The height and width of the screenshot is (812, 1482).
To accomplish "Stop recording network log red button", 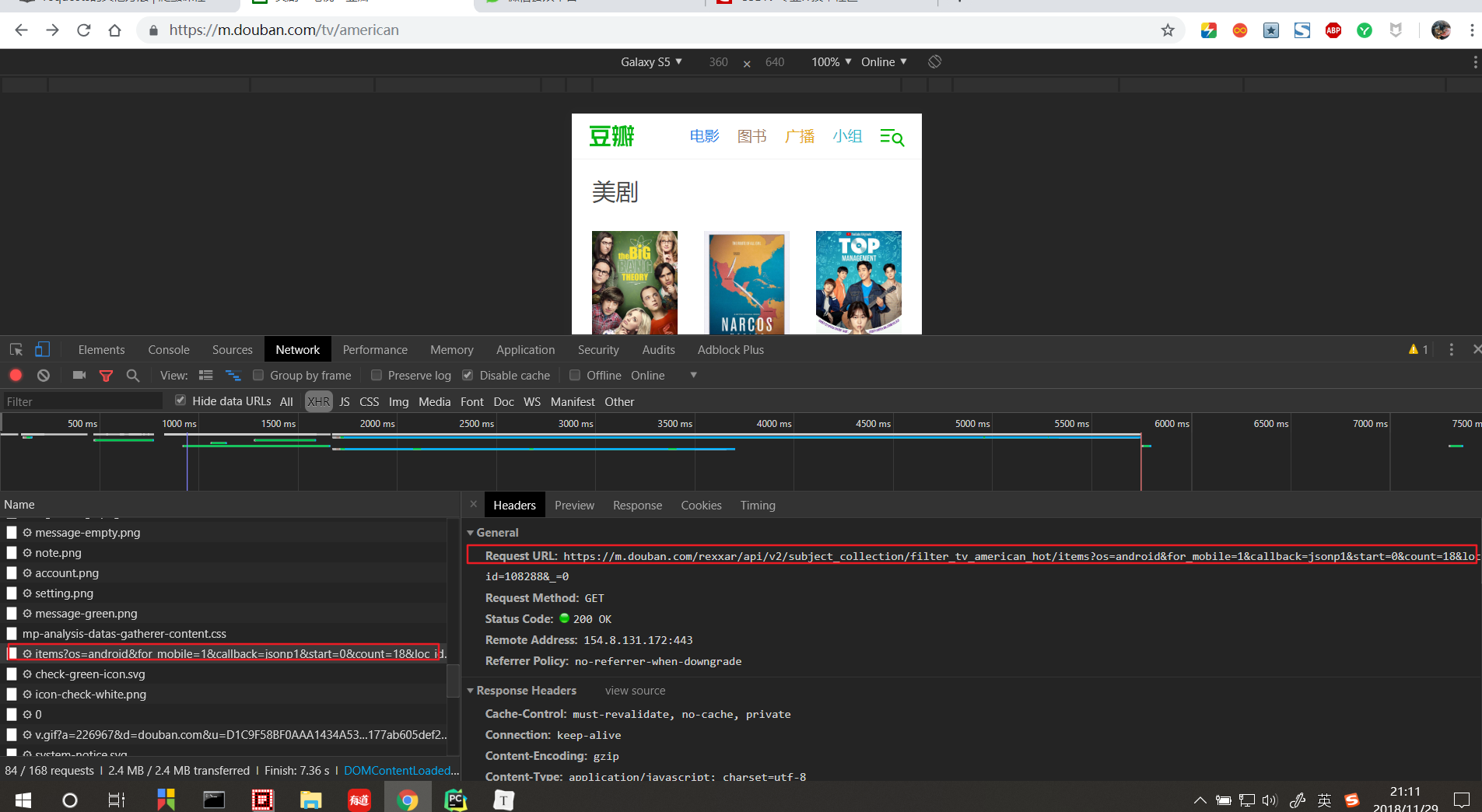I will tap(16, 375).
